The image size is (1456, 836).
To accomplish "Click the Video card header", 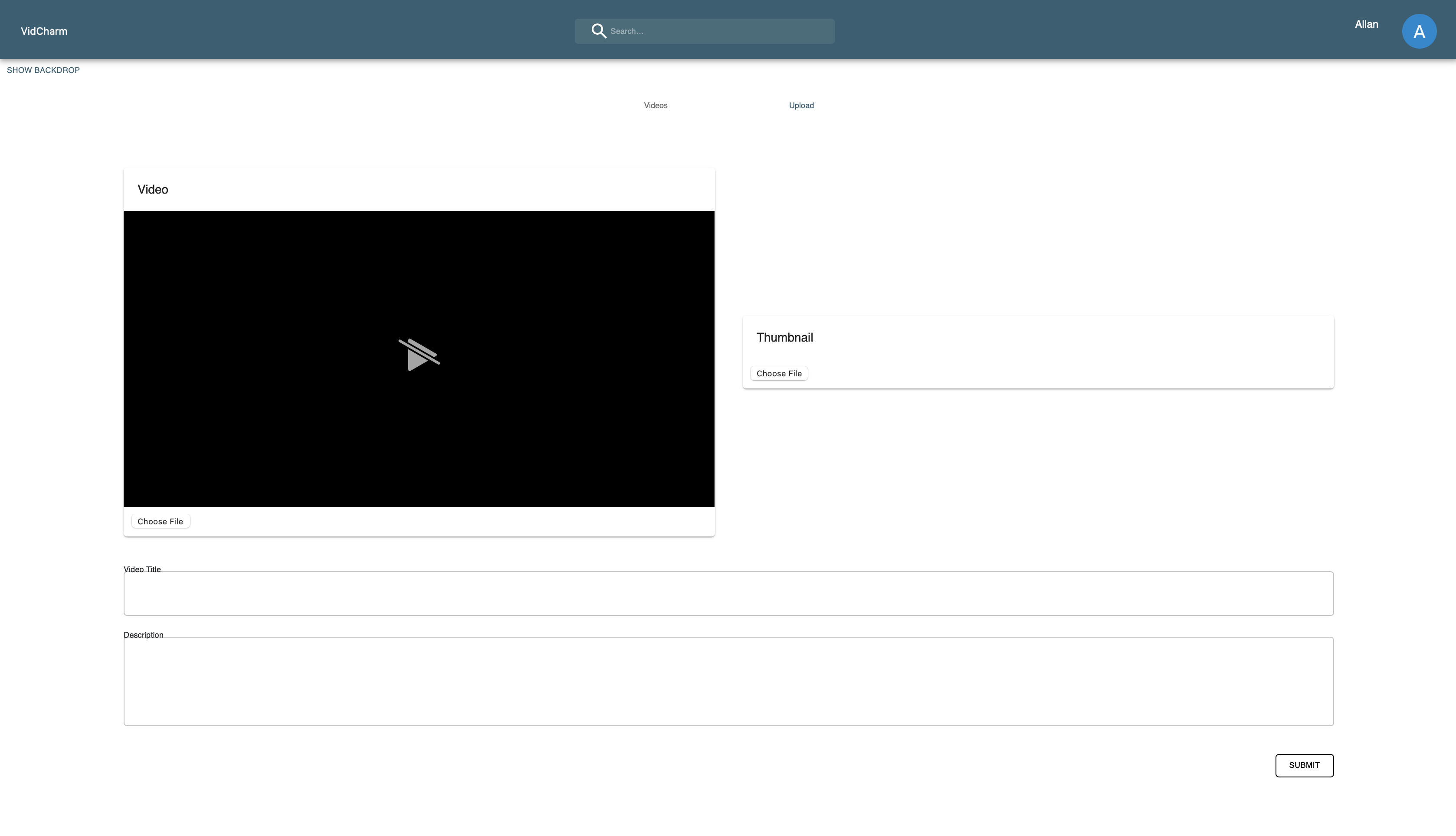I will tap(153, 189).
